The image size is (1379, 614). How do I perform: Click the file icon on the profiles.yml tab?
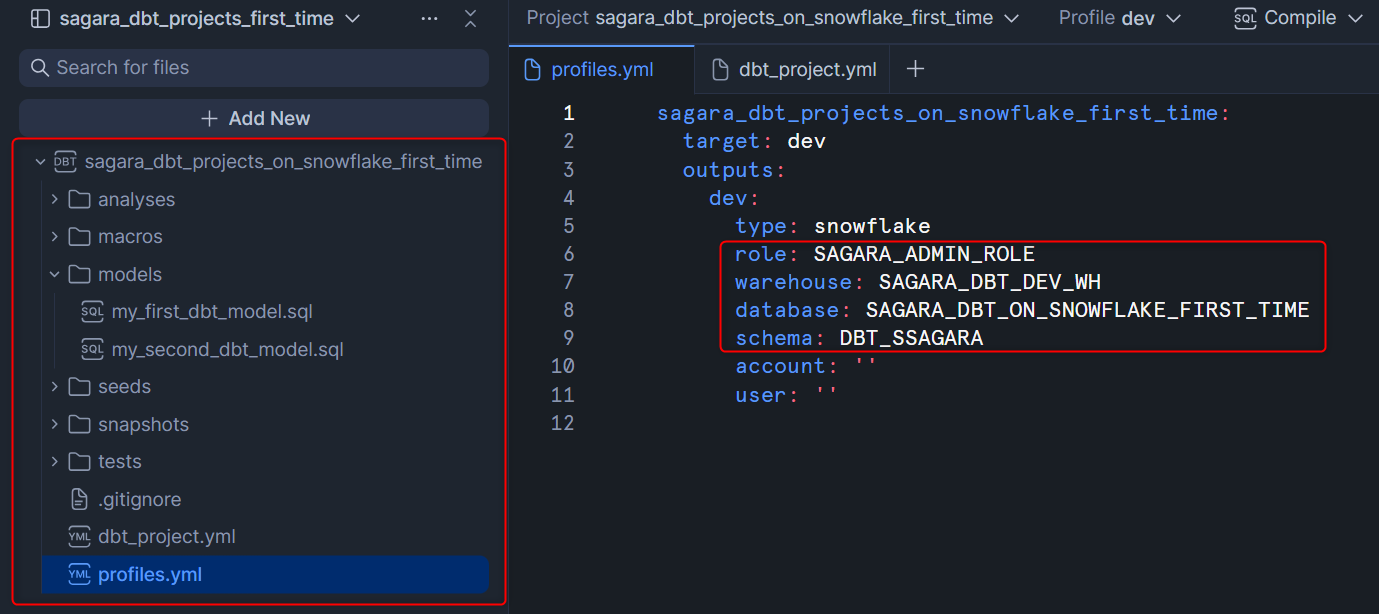533,70
